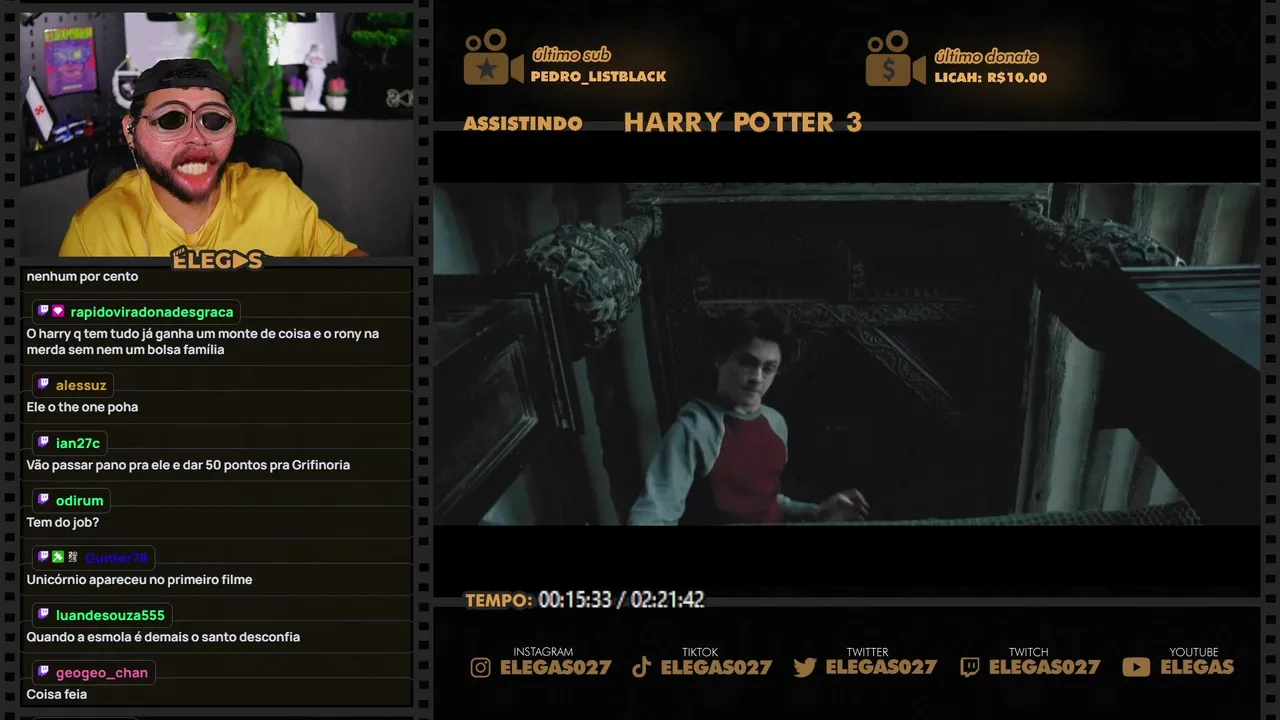The width and height of the screenshot is (1280, 720).
Task: Click the Twitch badge beside ian27c
Action: pyautogui.click(x=43, y=443)
